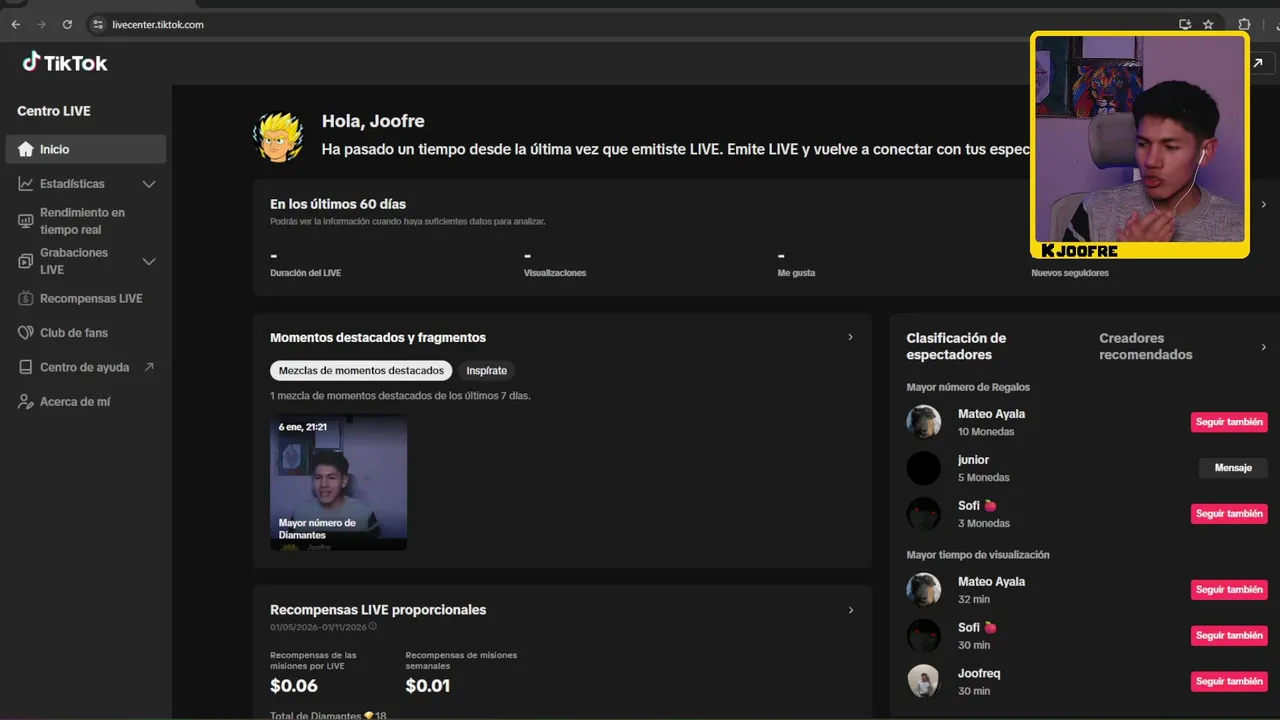Click the external-link arrow beside Centro de ayuda
This screenshot has width=1280, height=720.
pyautogui.click(x=149, y=367)
